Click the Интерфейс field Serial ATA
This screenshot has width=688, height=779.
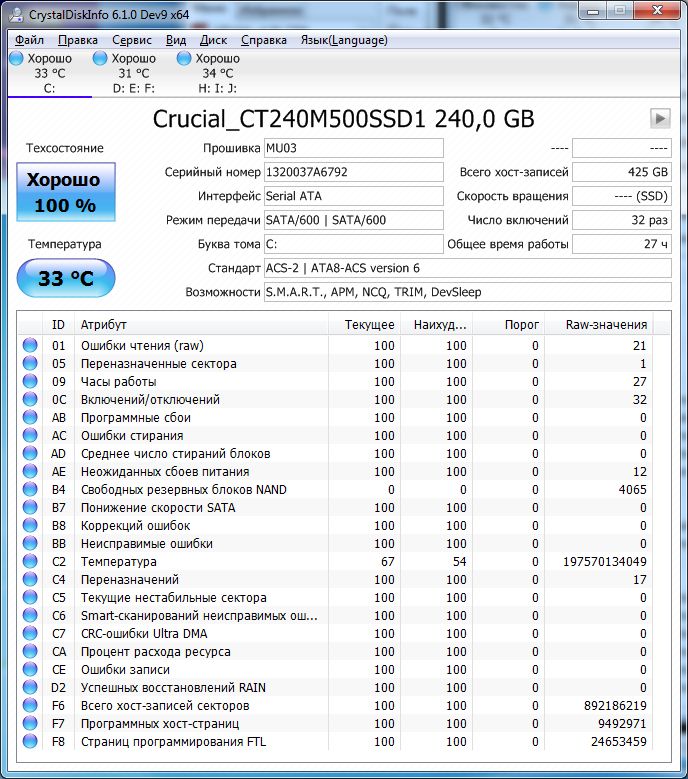(x=353, y=196)
